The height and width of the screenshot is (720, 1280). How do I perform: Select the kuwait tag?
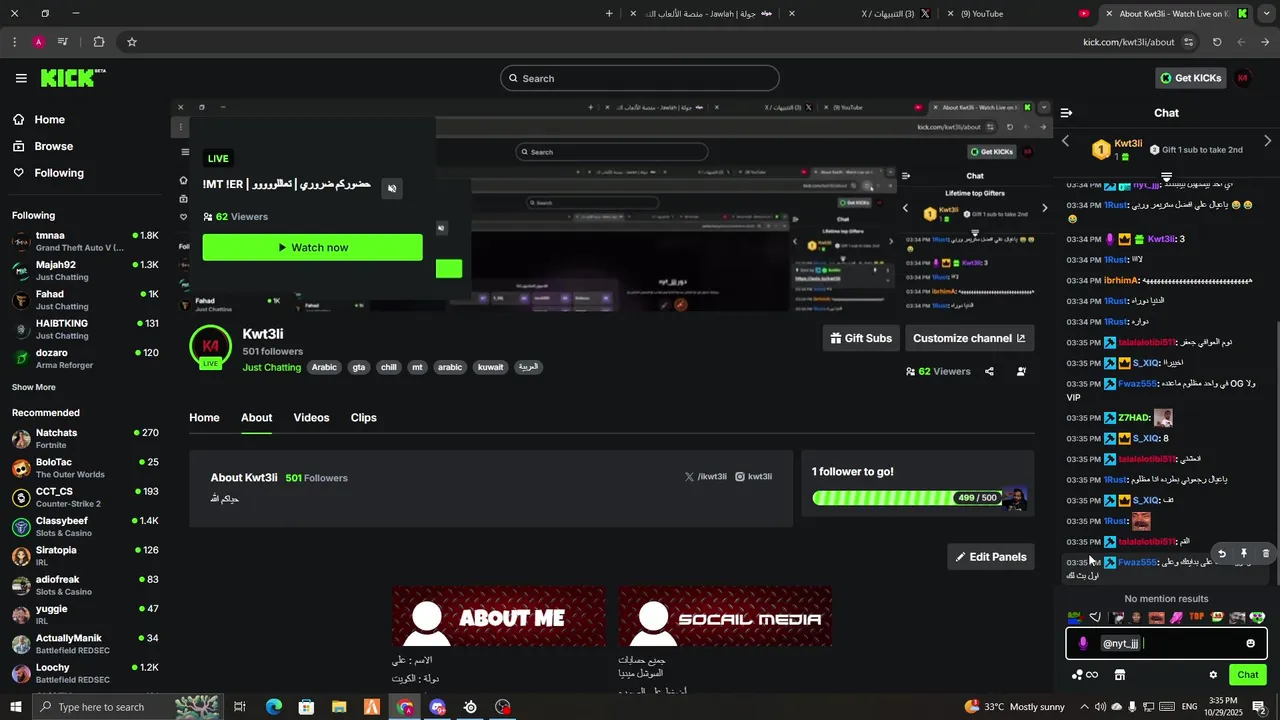point(491,367)
